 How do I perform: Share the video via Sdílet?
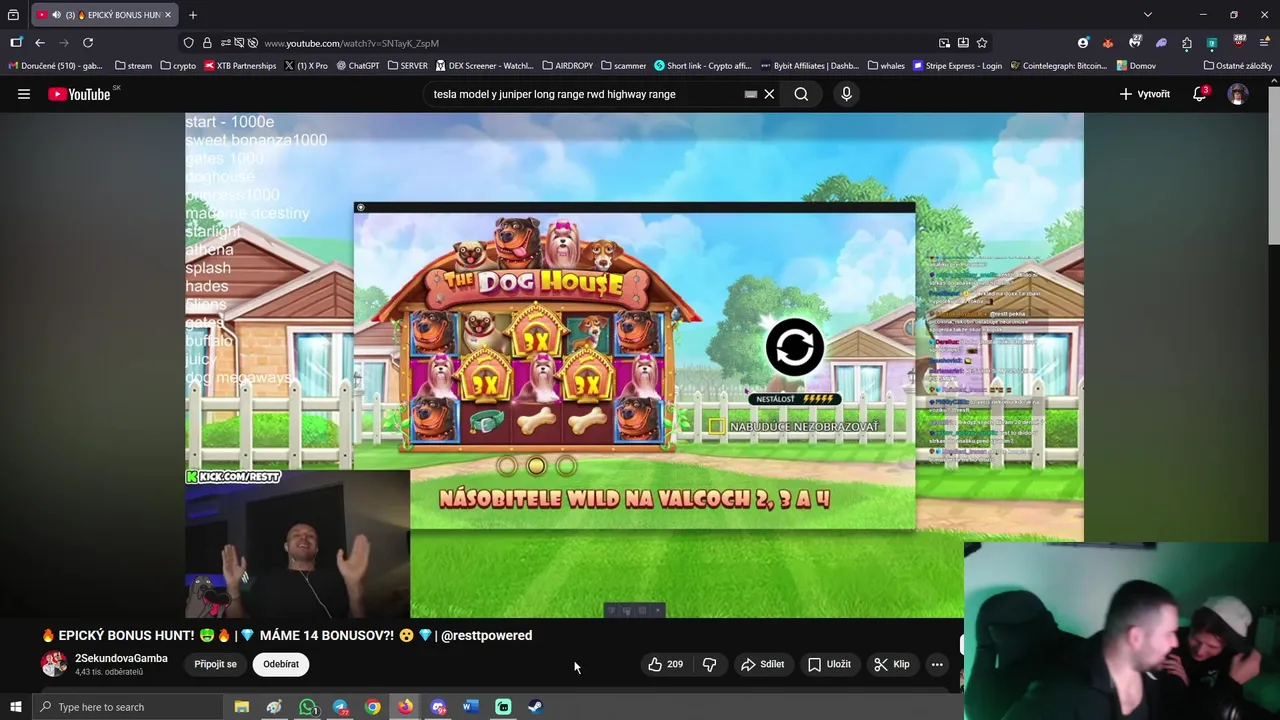point(762,664)
